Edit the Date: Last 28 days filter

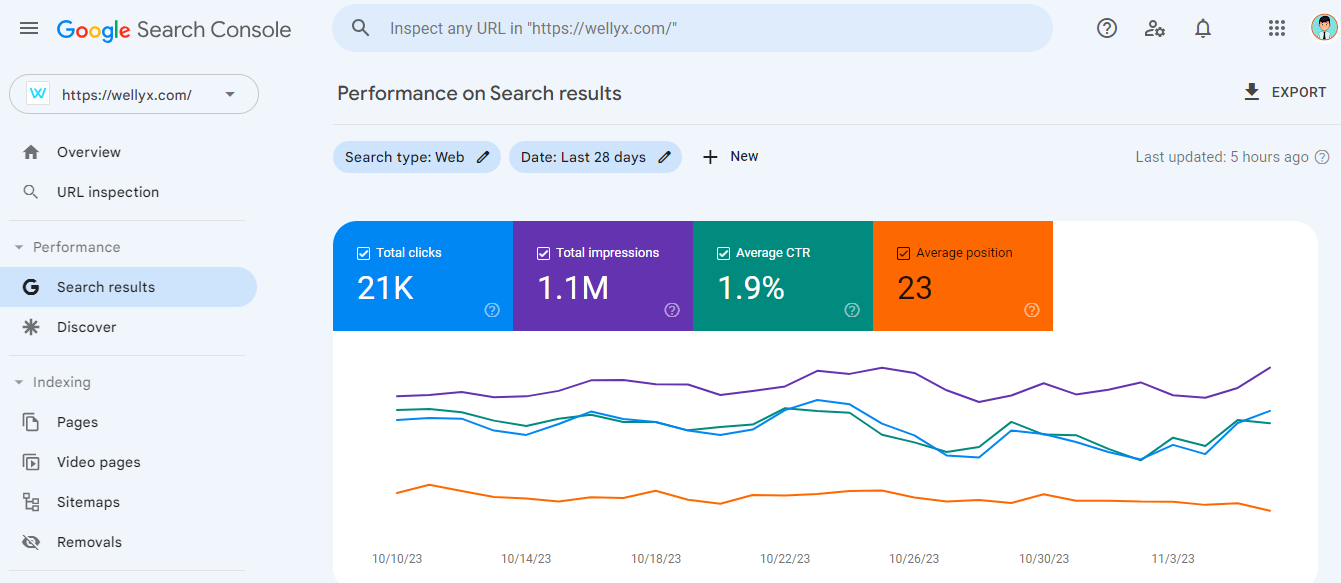point(595,157)
